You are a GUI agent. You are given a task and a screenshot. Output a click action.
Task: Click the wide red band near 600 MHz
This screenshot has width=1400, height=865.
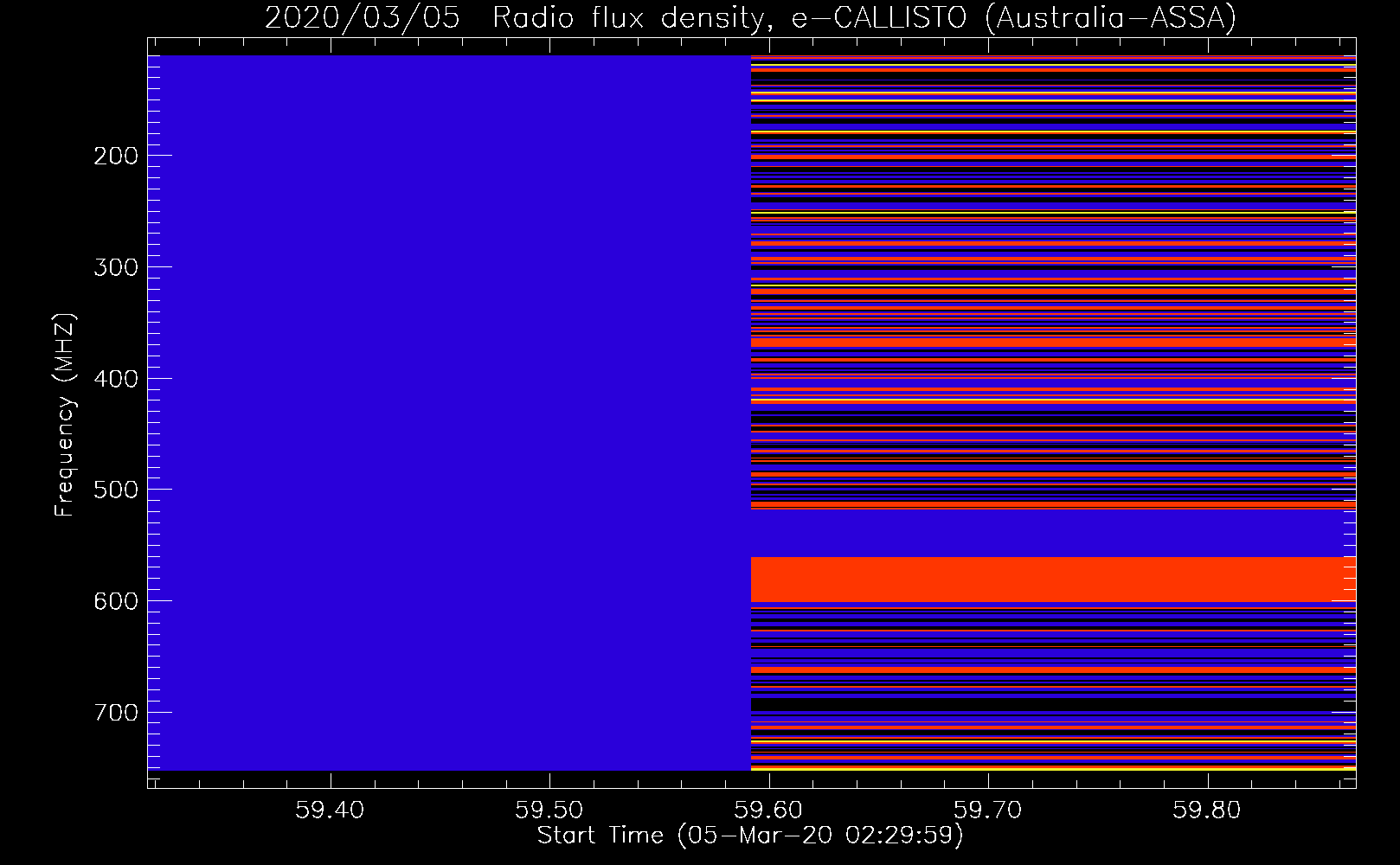(x=1053, y=580)
